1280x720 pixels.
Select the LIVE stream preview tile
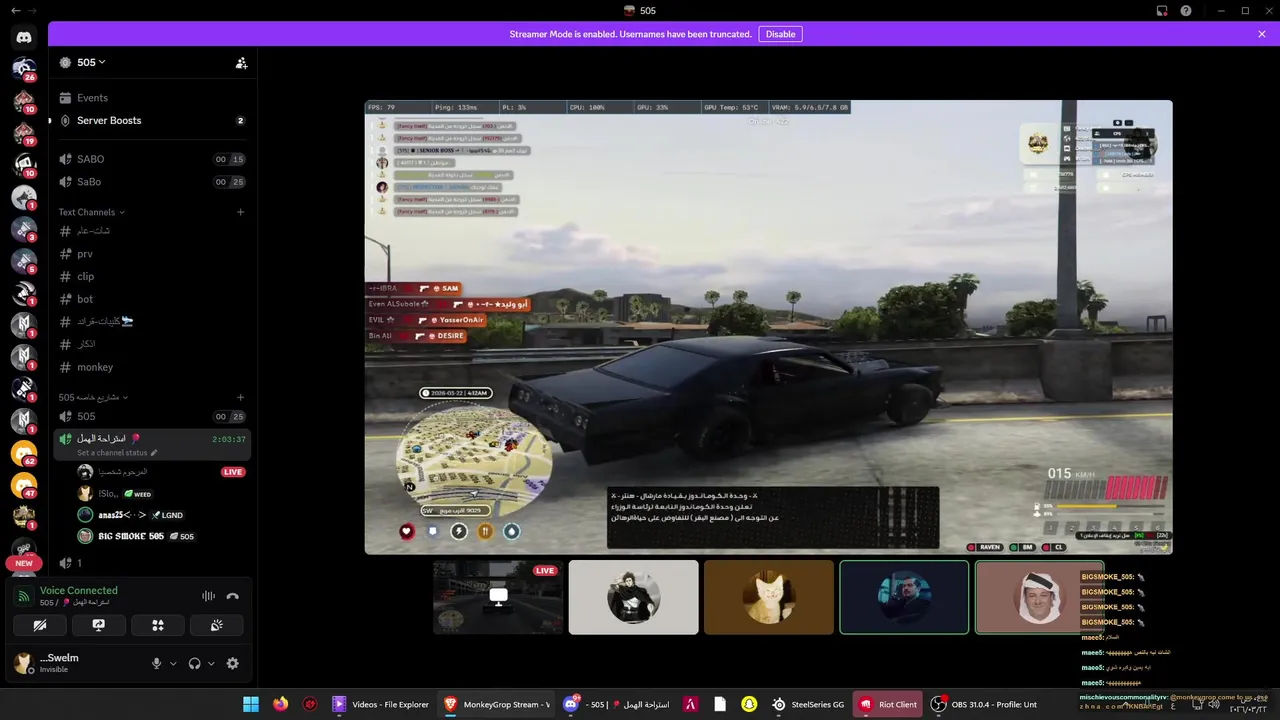[498, 597]
